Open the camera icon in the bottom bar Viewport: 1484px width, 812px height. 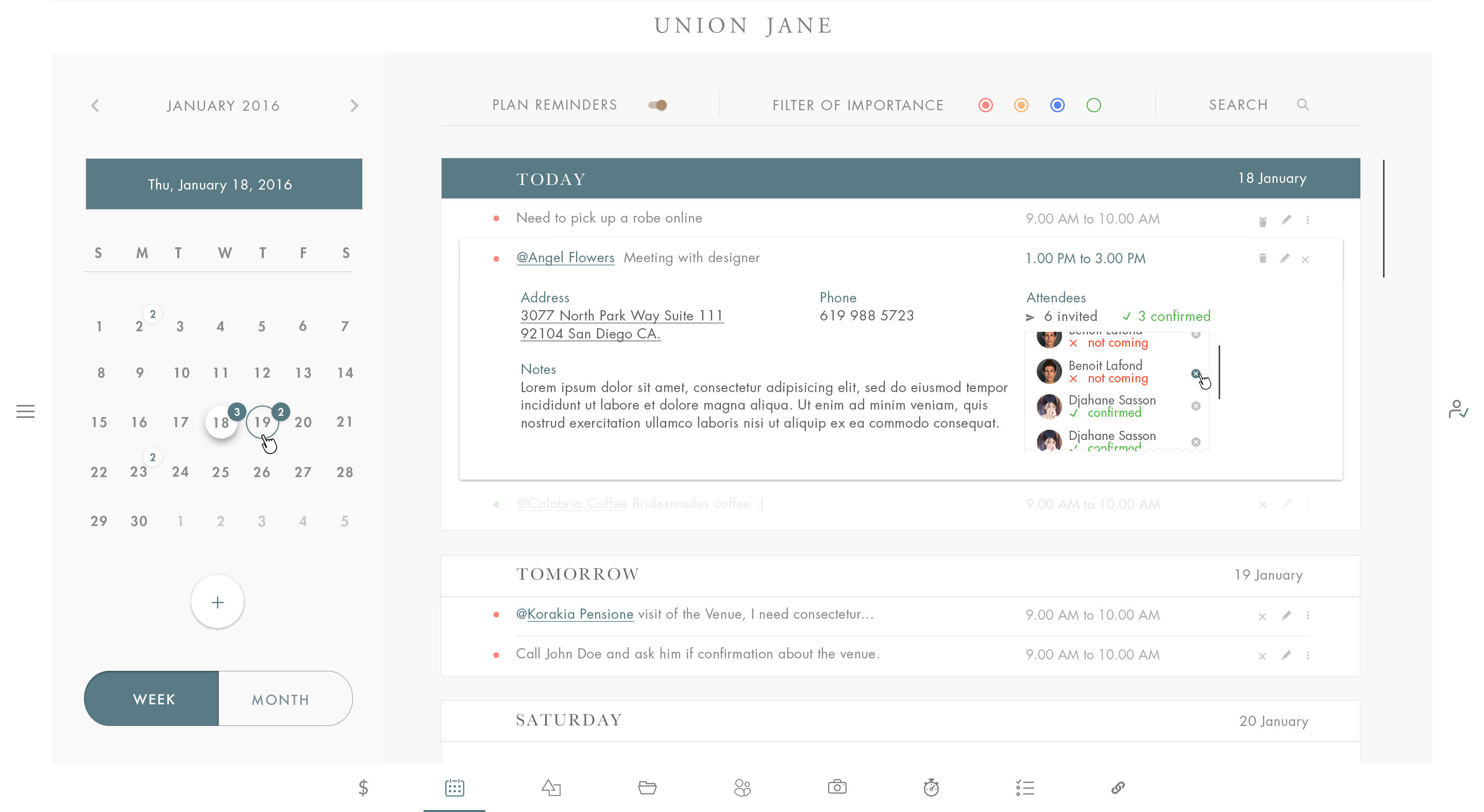(837, 787)
